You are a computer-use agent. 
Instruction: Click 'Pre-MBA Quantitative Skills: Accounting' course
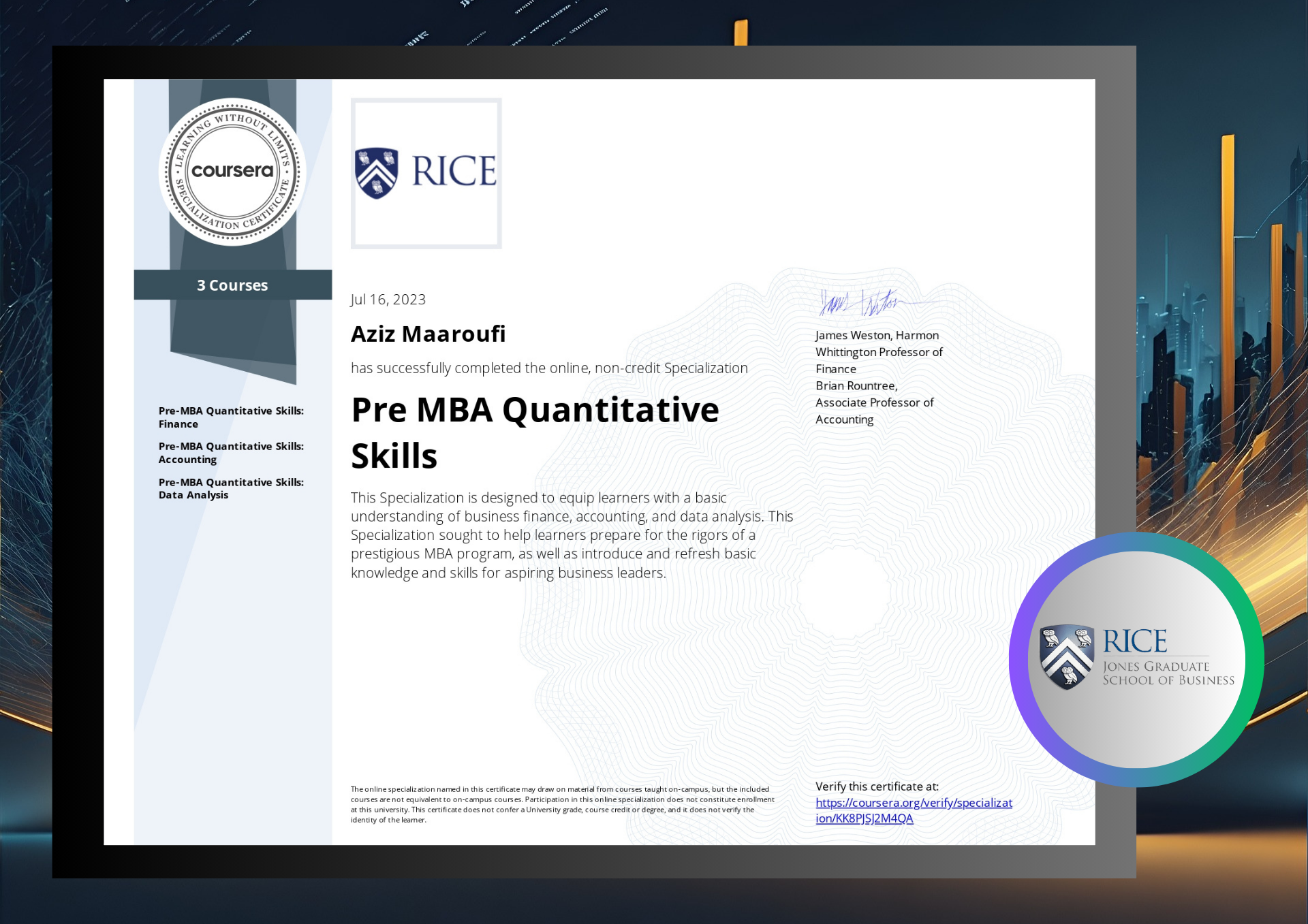tap(231, 453)
